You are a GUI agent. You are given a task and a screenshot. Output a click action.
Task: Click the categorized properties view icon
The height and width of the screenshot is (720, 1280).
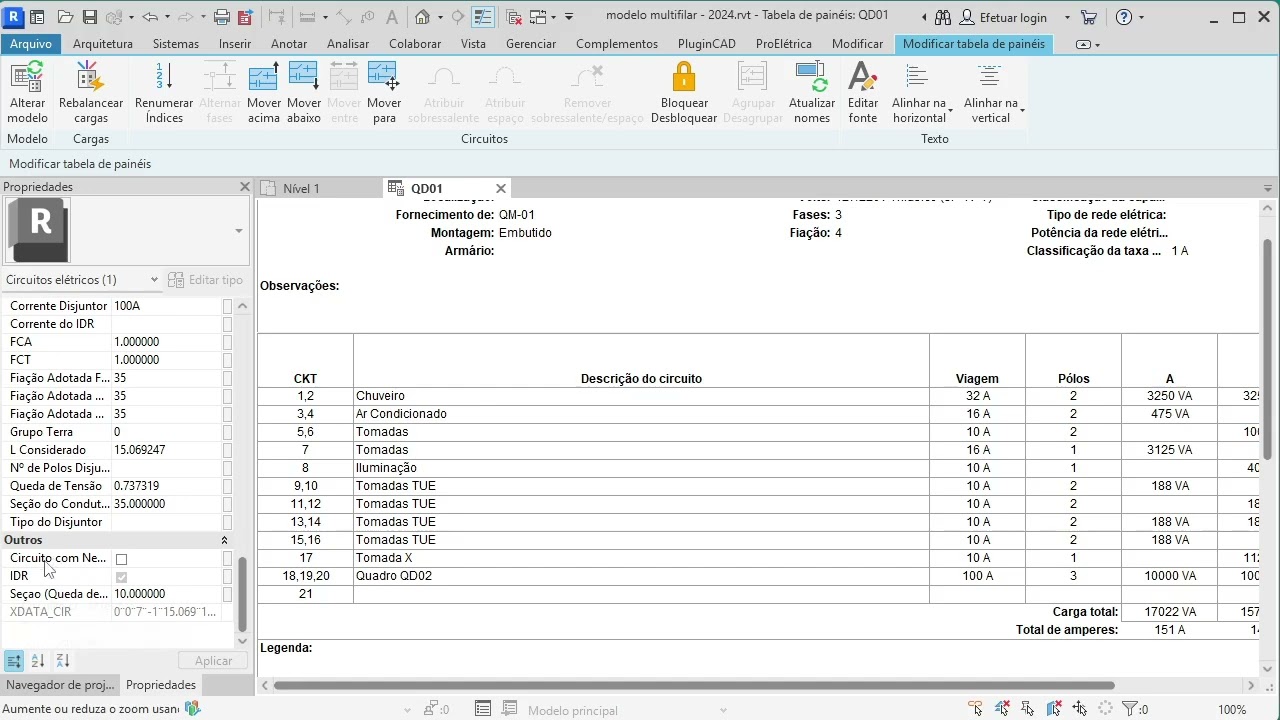pos(14,660)
